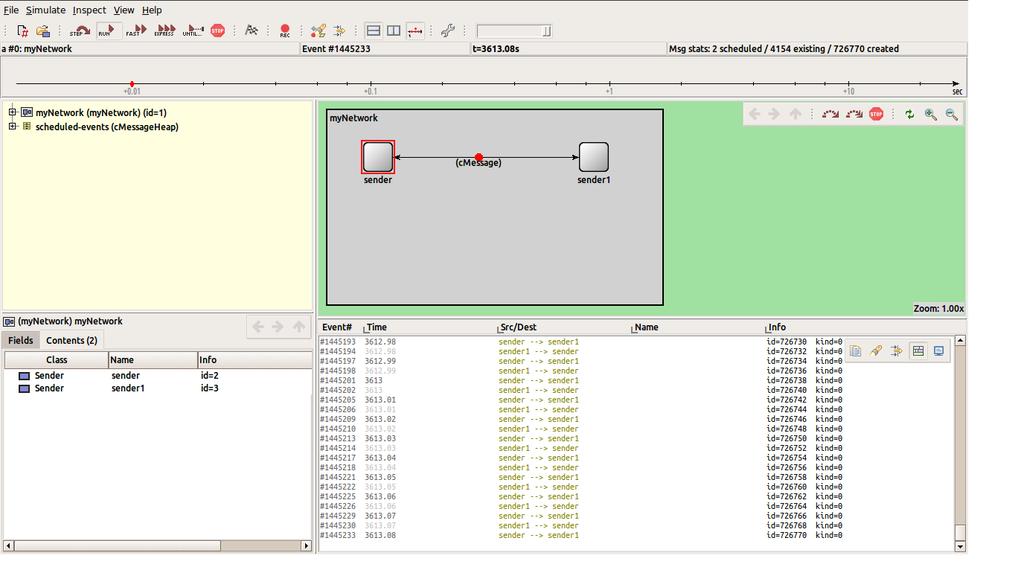Expand the scheduled-events tree node
The height and width of the screenshot is (570, 1024).
(12, 127)
